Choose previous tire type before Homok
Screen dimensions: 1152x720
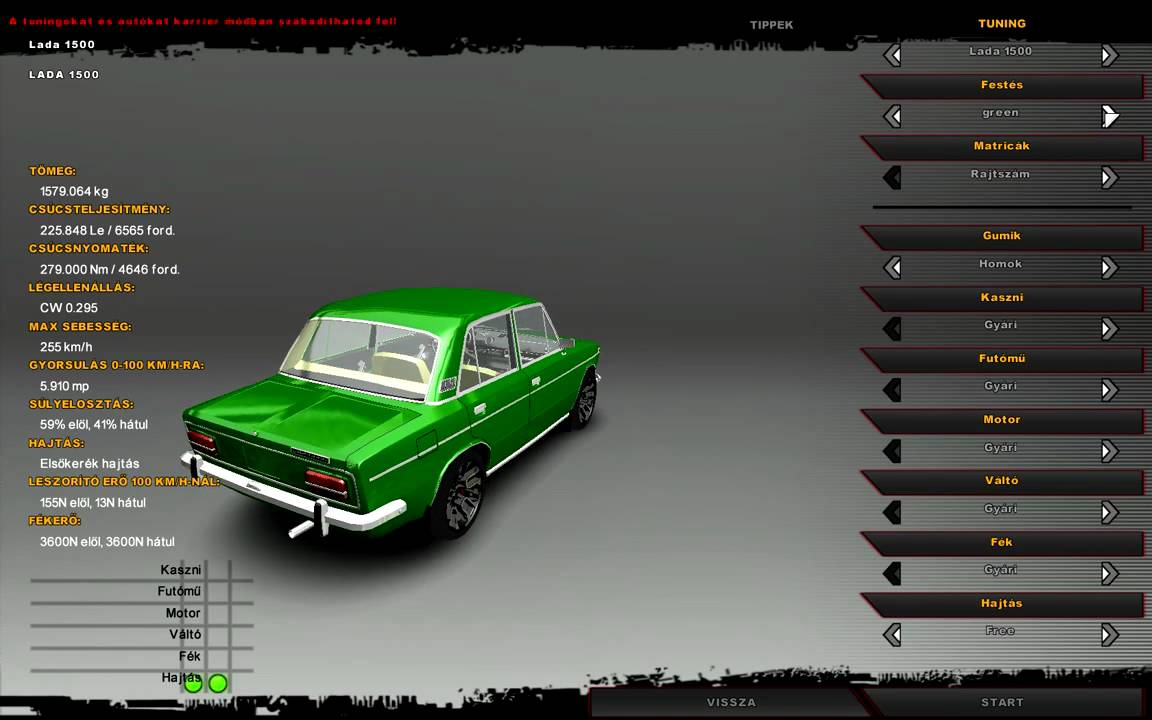click(892, 267)
